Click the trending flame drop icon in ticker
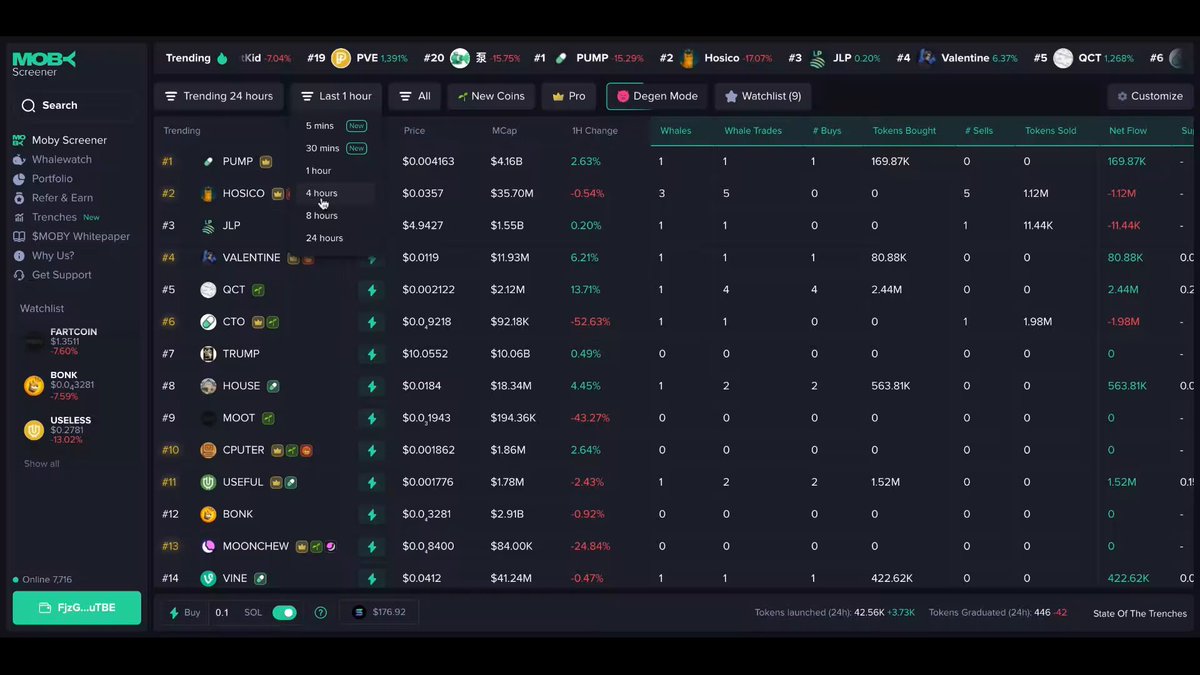The image size is (1200, 675). pos(222,58)
